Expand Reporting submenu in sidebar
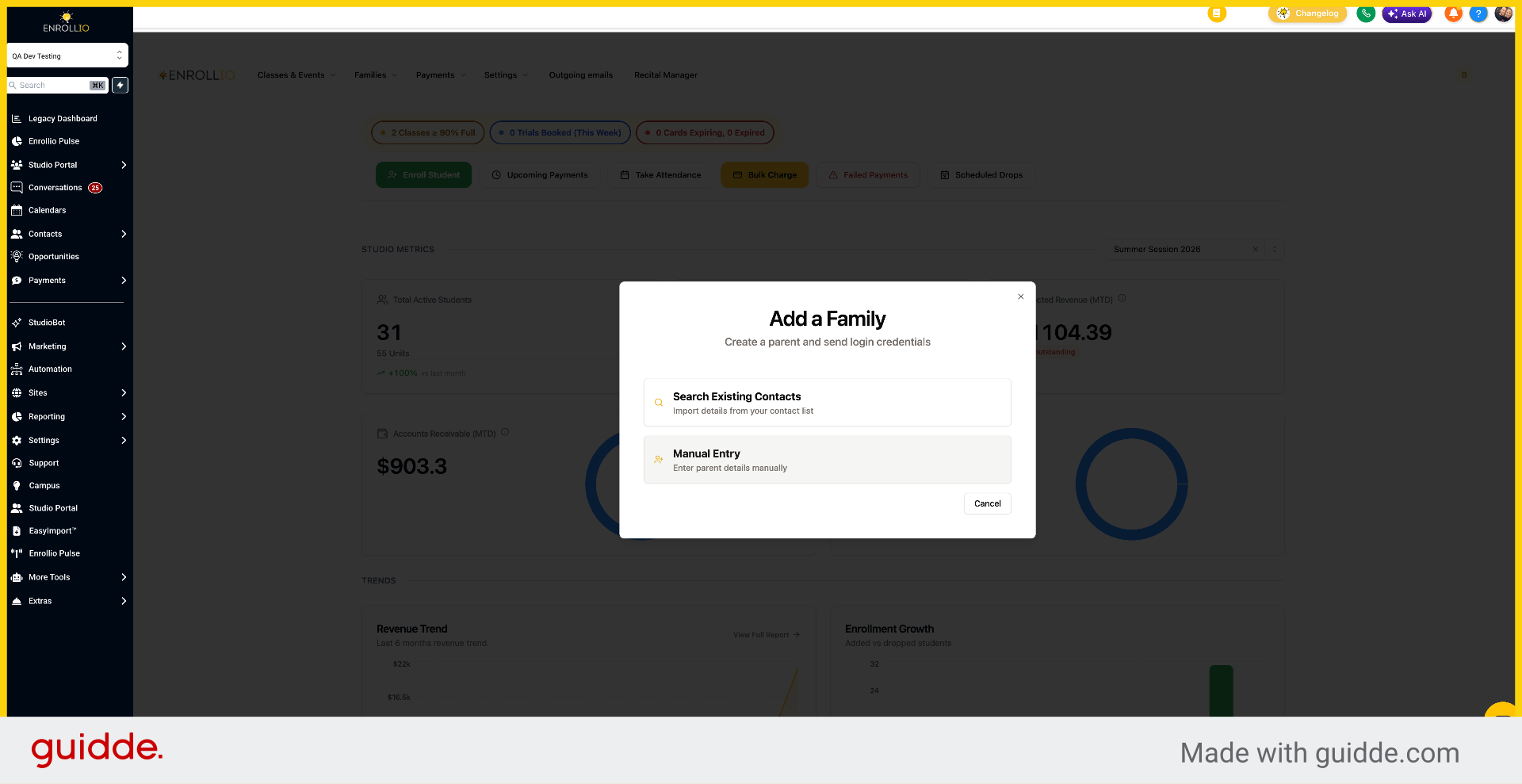 [124, 417]
